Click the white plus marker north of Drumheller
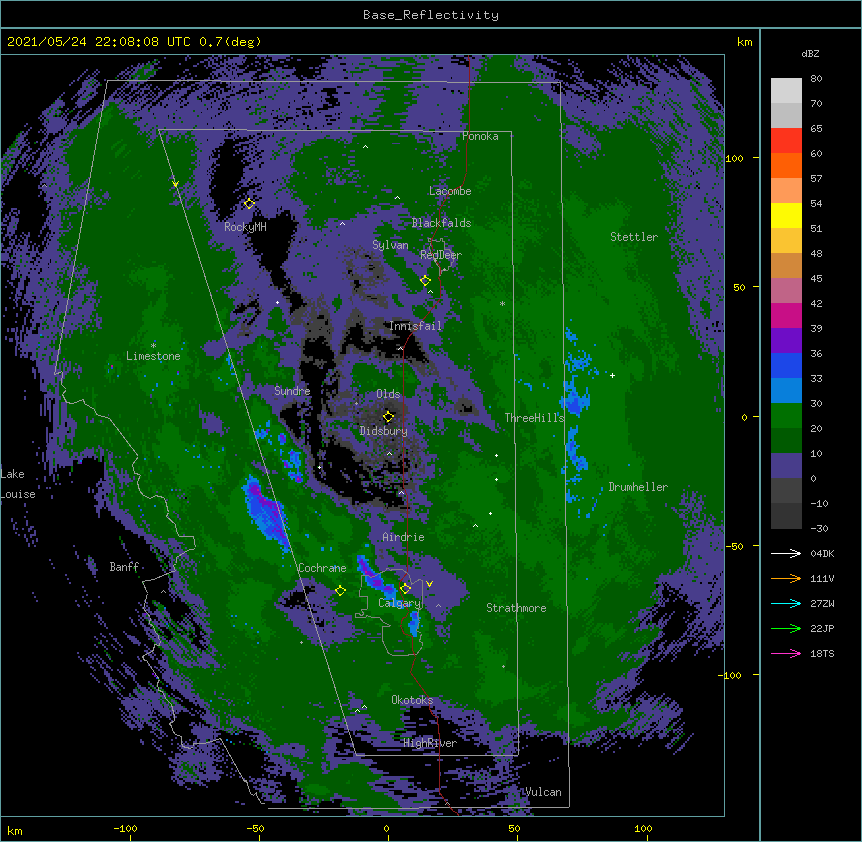The height and width of the screenshot is (842, 862). point(612,375)
